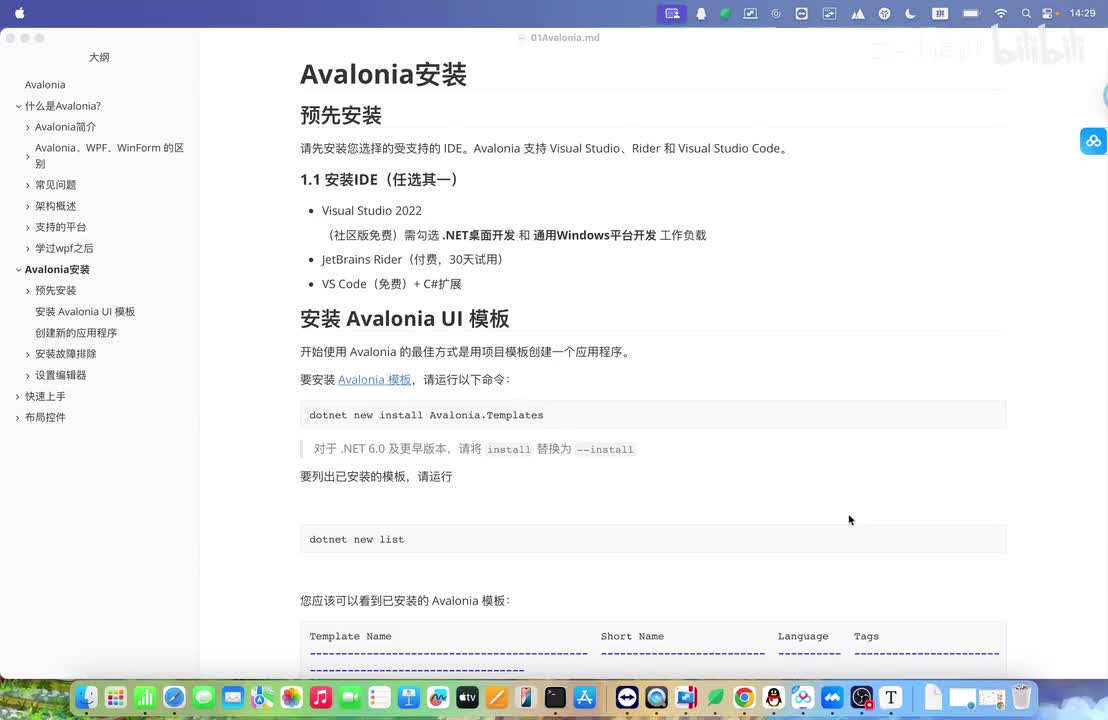The image size is (1108, 720).
Task: Expand the Avalonia简介 outline chevron
Action: [28, 127]
